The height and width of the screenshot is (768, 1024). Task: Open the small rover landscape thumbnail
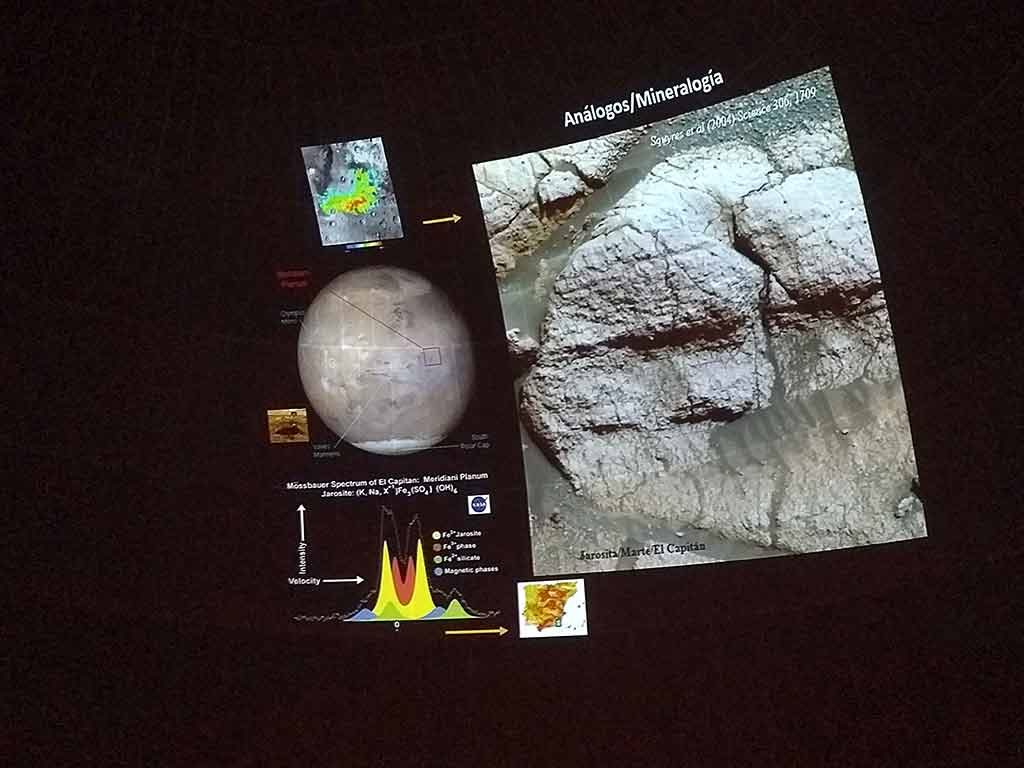[287, 424]
